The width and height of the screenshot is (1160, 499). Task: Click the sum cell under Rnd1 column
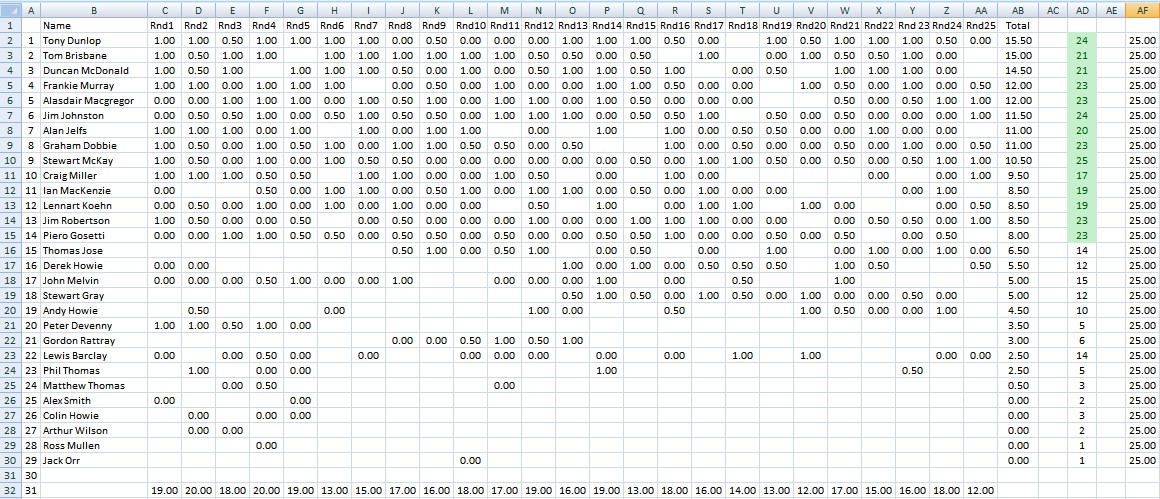point(164,490)
